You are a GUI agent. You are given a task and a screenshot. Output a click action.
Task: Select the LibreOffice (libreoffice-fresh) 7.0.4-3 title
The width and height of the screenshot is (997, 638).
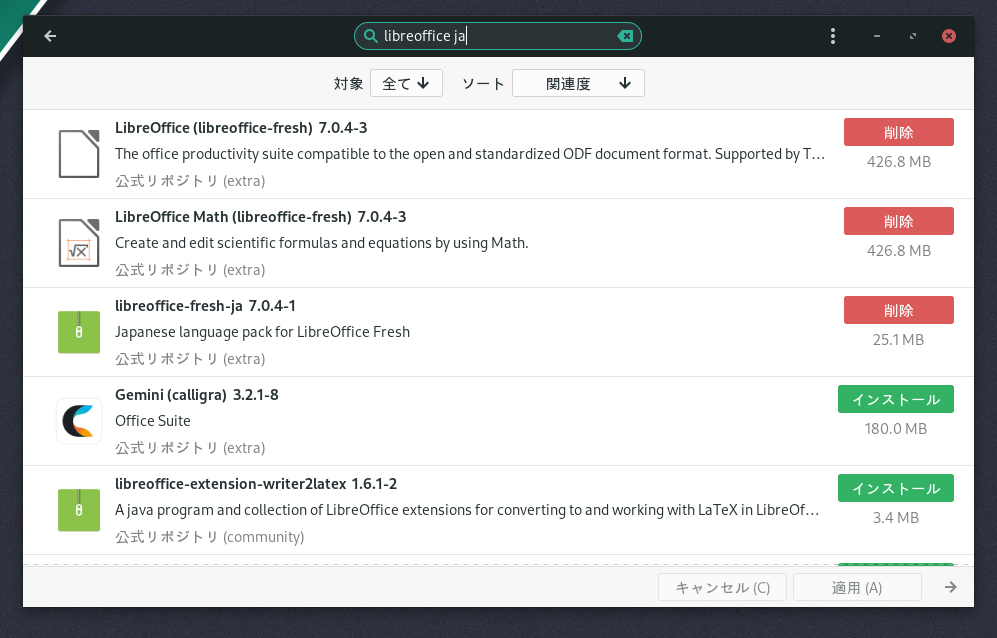[x=241, y=128]
